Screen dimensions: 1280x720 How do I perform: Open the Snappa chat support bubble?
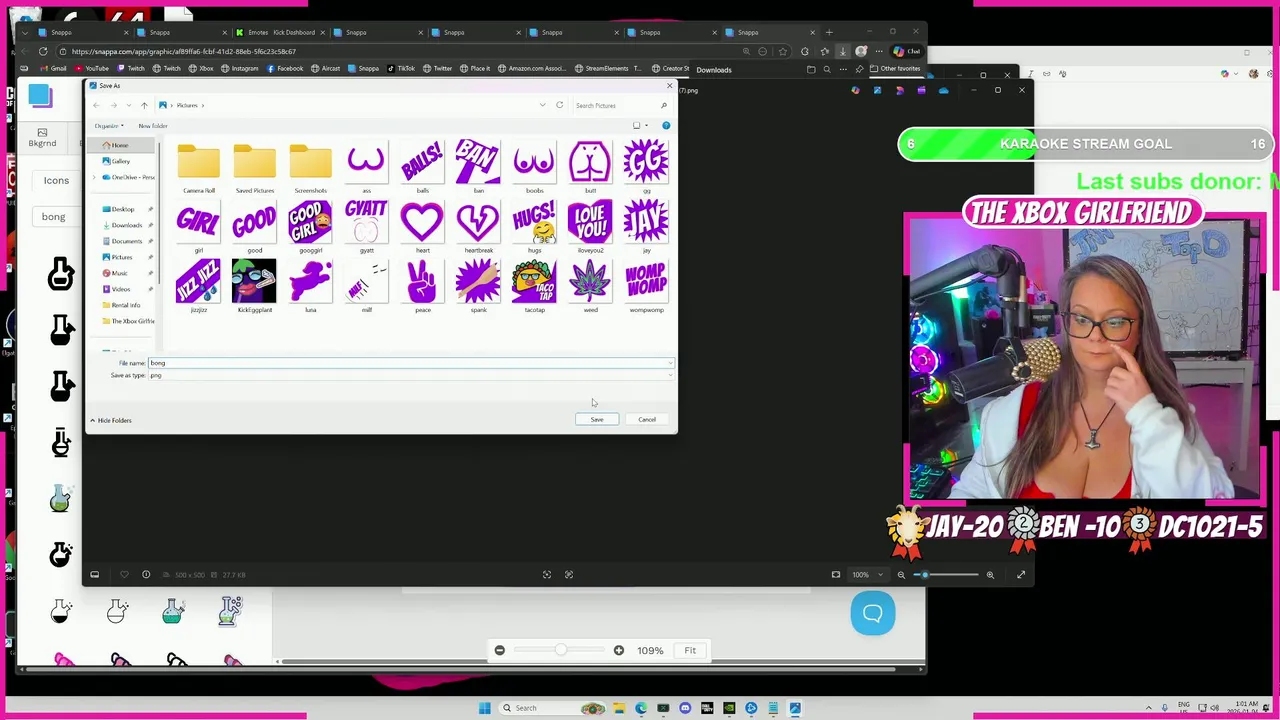pos(873,613)
